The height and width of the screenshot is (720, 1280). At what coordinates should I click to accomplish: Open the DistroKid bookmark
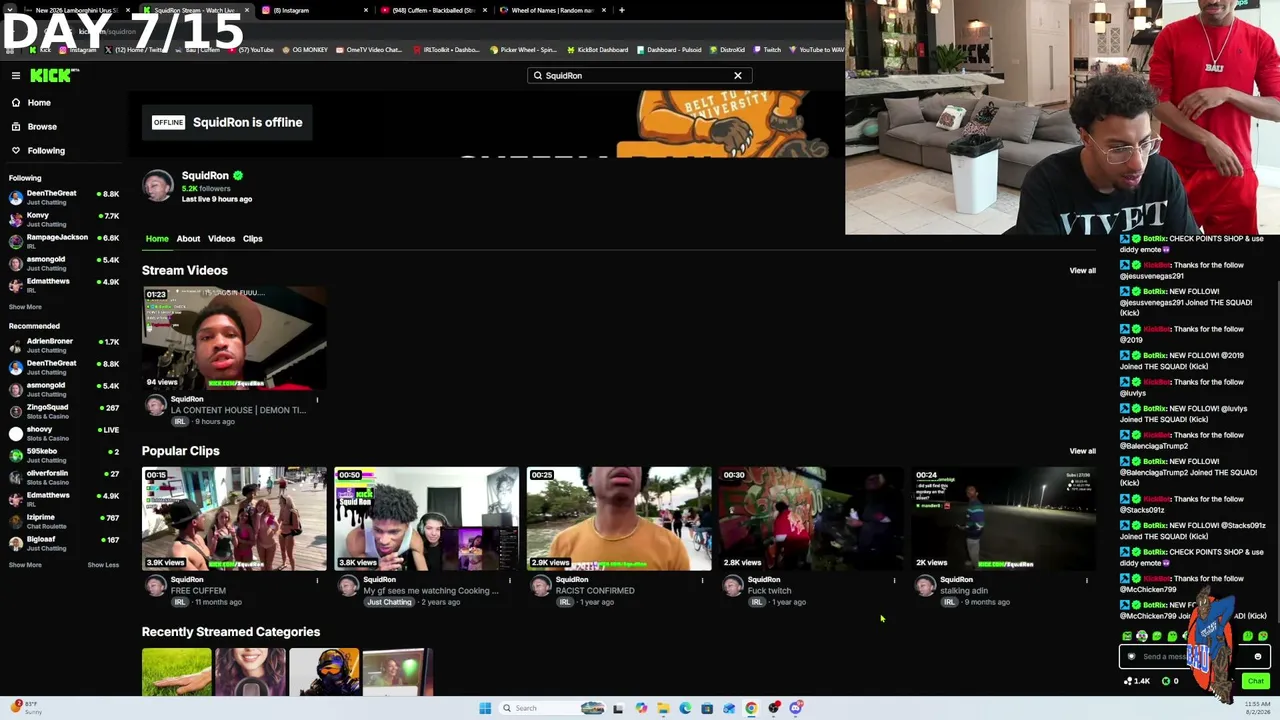pos(727,50)
